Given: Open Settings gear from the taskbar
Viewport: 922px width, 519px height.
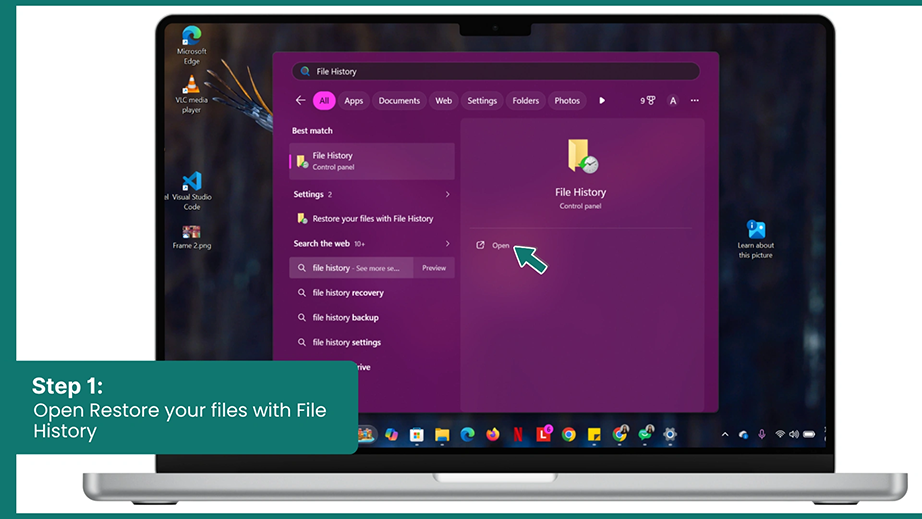Looking at the screenshot, I should click(x=670, y=434).
